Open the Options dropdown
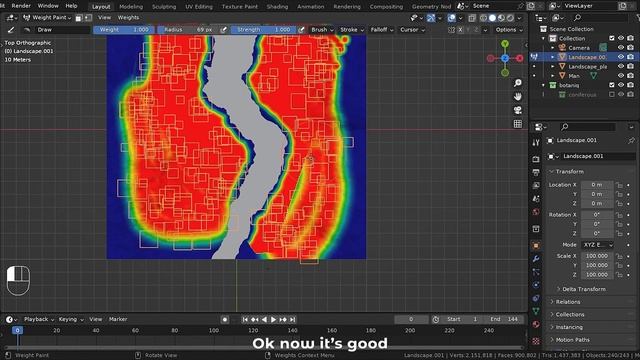 pos(509,30)
